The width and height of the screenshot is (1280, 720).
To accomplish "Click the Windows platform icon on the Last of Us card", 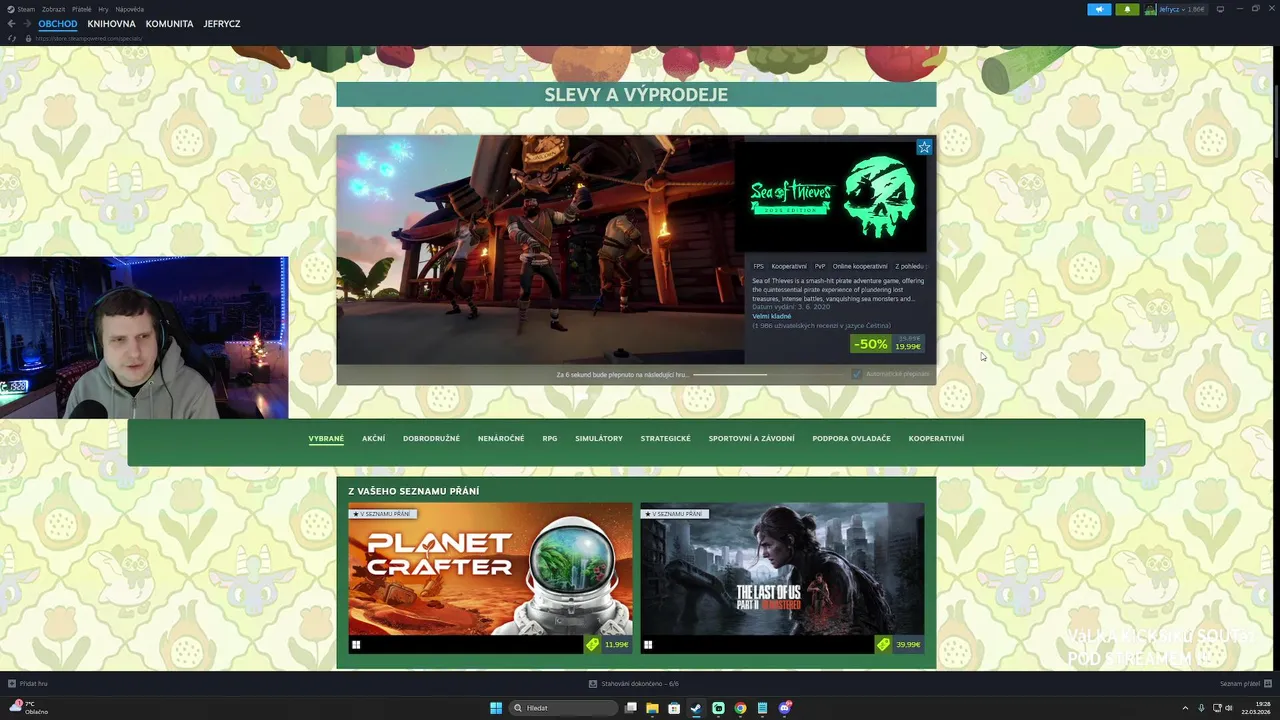I will coord(647,645).
